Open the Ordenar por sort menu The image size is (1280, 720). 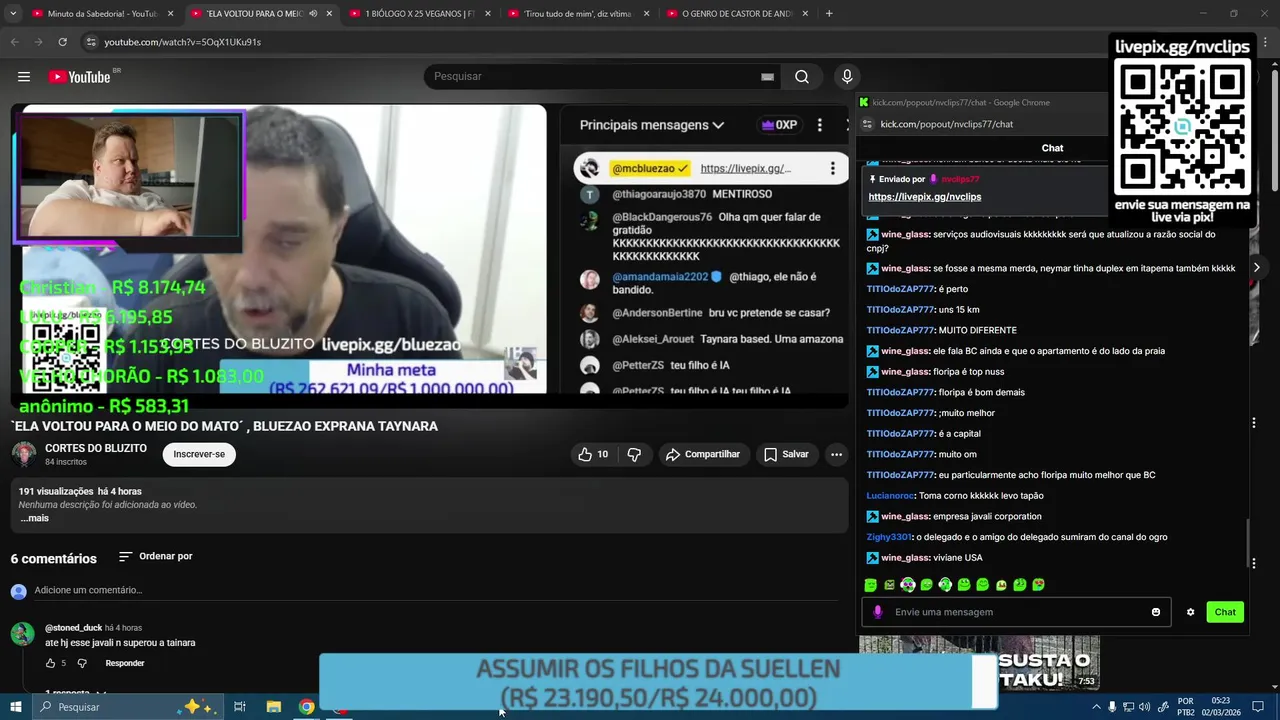coord(155,556)
